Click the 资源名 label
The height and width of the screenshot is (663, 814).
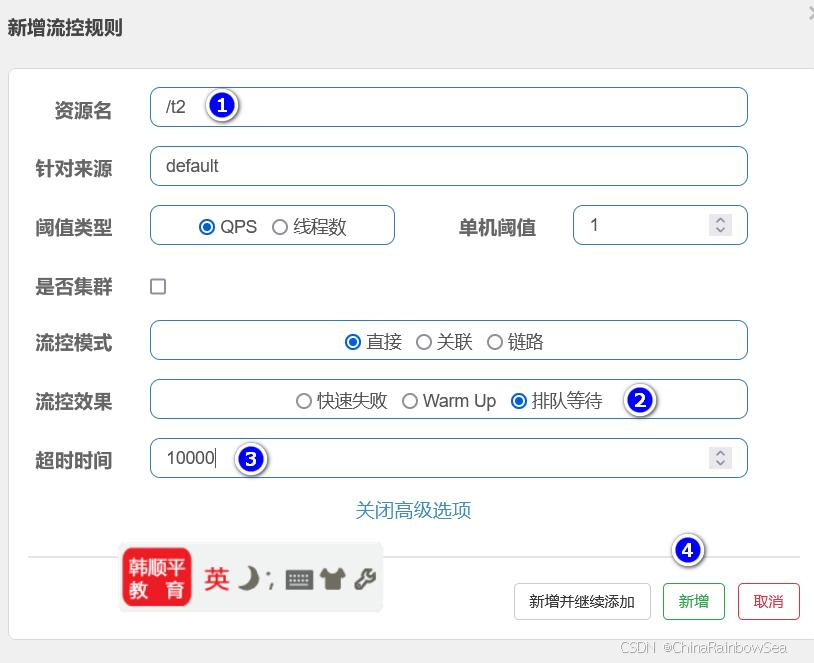coord(83,111)
